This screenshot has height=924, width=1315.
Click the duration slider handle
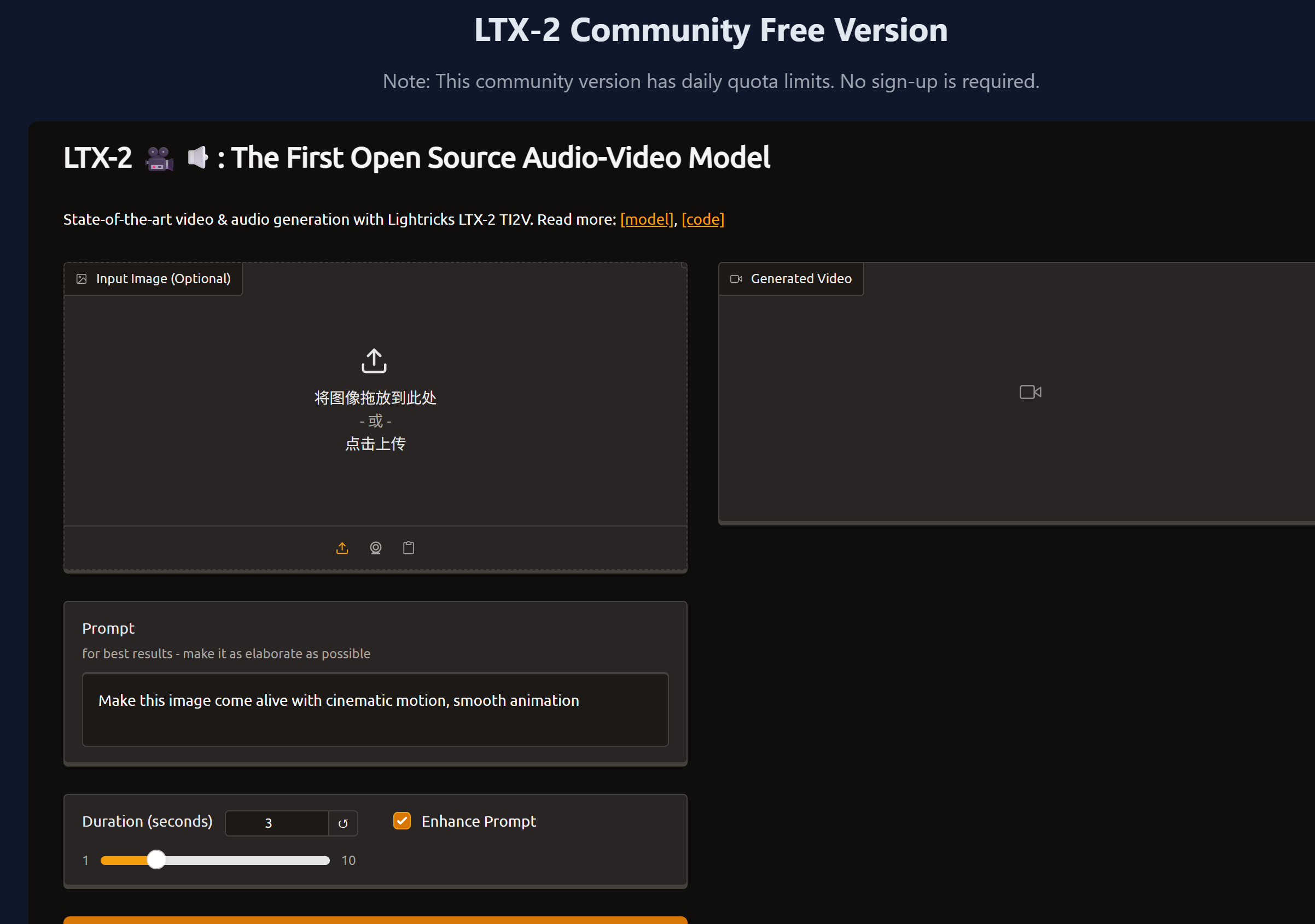(156, 860)
